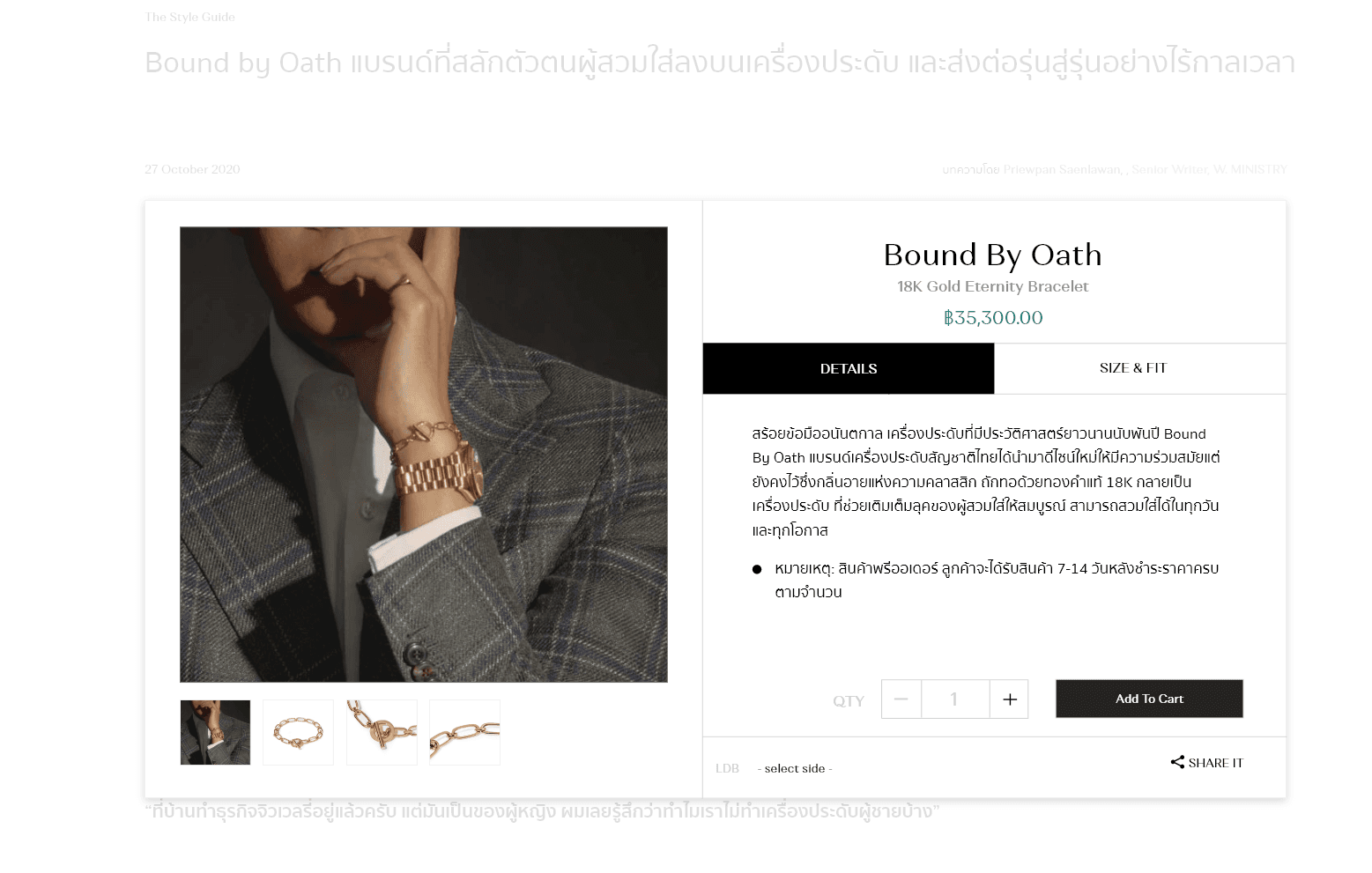The width and height of the screenshot is (1372, 873).
Task: Open The Style Guide link
Action: (x=189, y=17)
